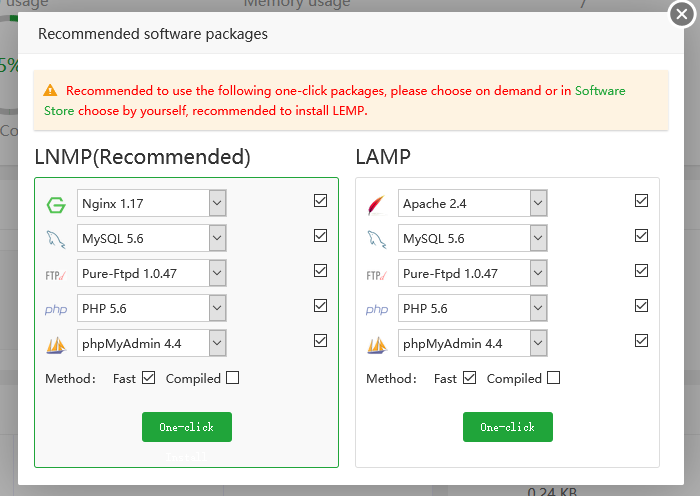
Task: Click the PHP icon under LNMP
Action: pyautogui.click(x=55, y=310)
